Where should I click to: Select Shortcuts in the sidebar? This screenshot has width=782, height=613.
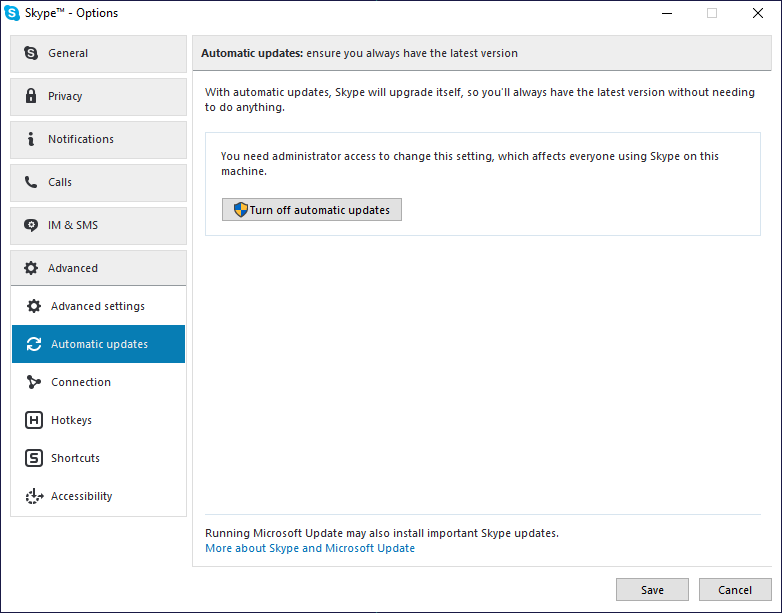[x=98, y=458]
